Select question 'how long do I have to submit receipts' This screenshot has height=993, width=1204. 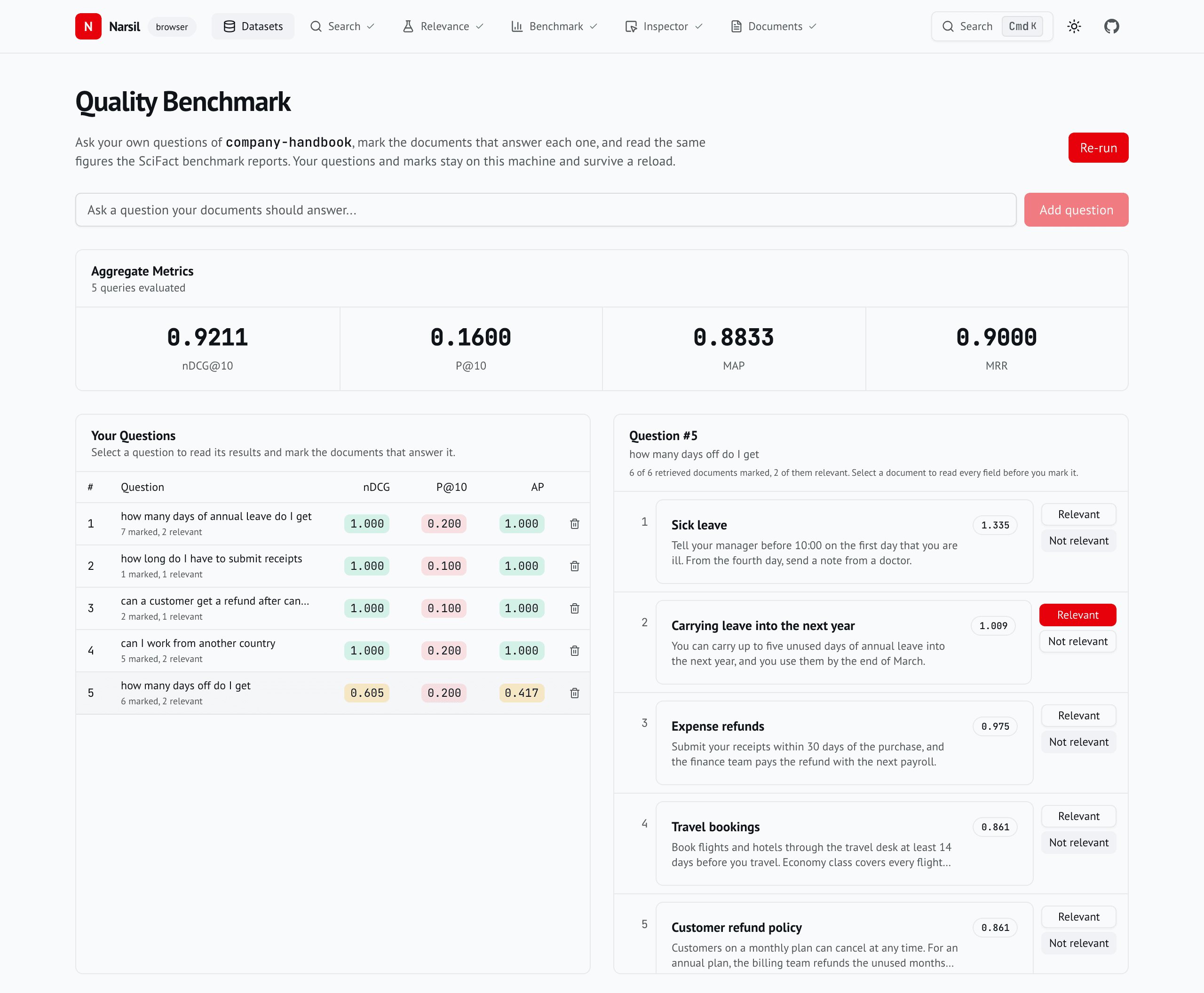click(333, 566)
